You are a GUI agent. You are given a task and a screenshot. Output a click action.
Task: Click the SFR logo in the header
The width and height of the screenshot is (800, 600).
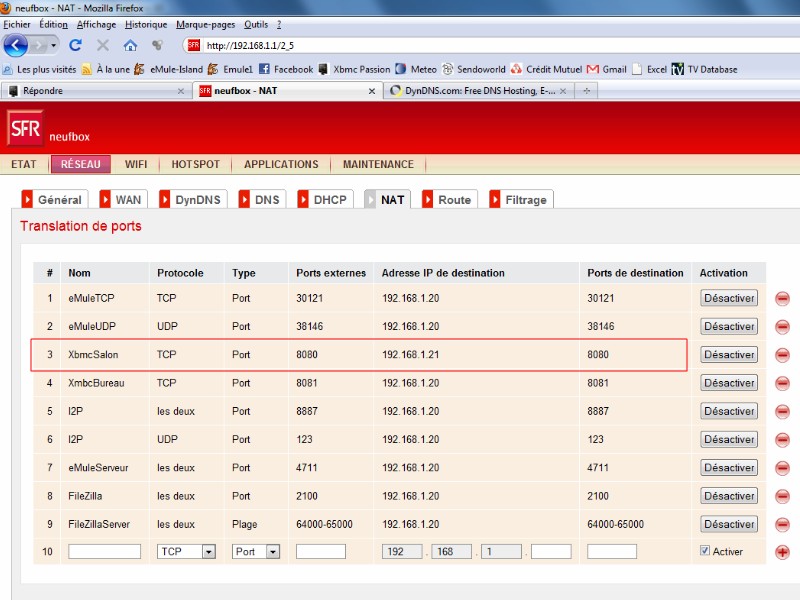[25, 128]
